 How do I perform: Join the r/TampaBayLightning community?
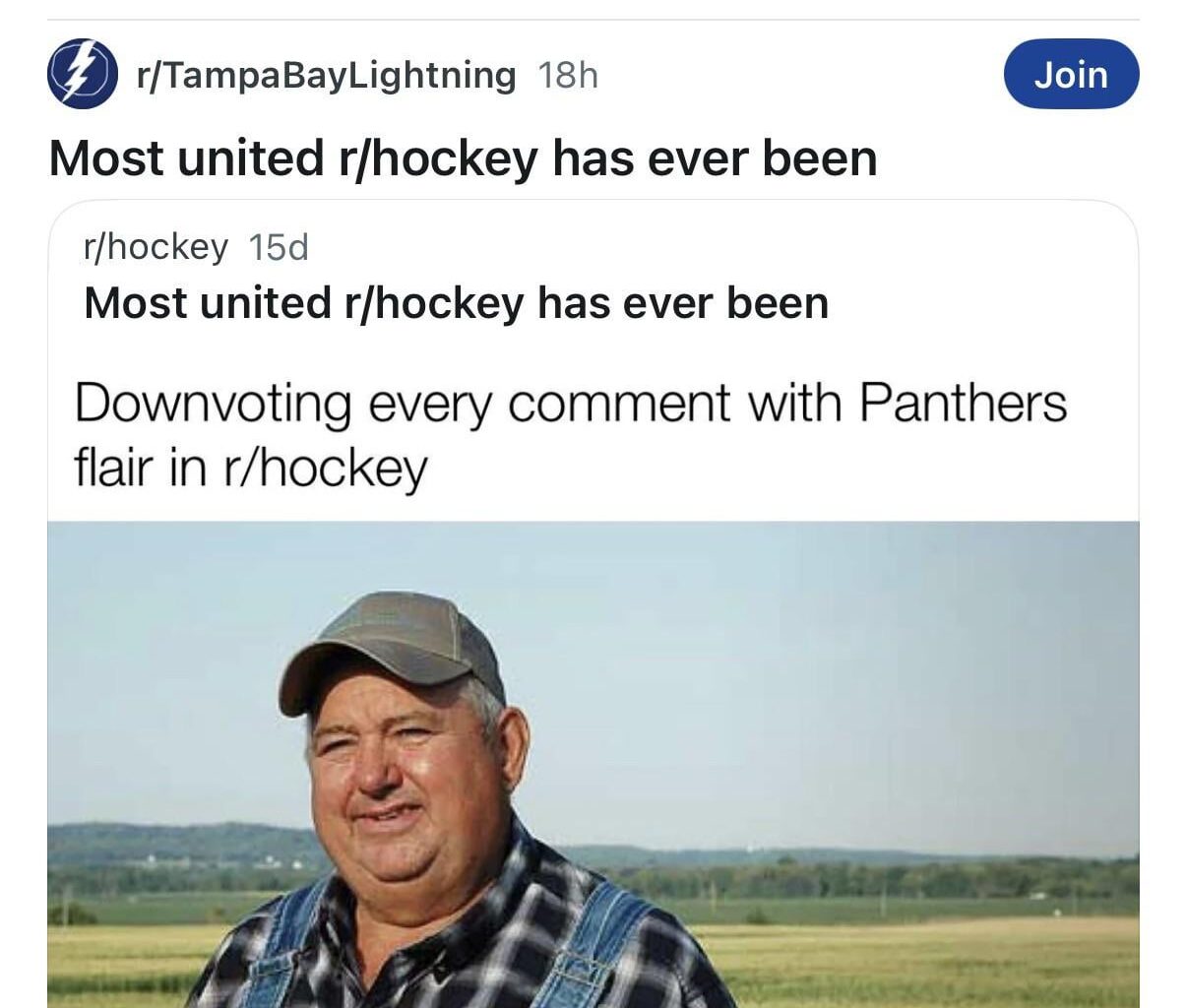(1072, 73)
